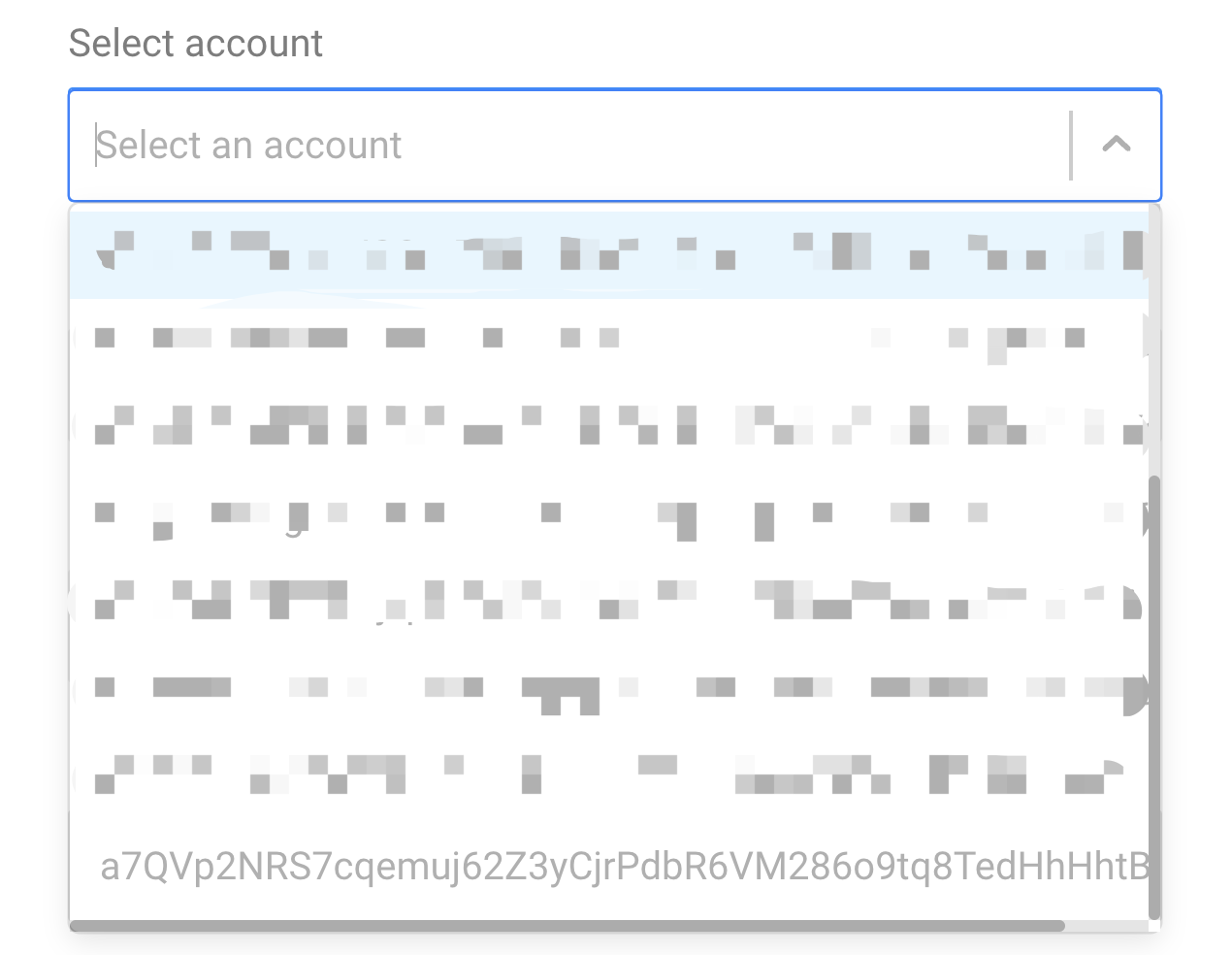Click the divider line beside the chevron
The width and height of the screenshot is (1232, 955).
[x=1071, y=145]
